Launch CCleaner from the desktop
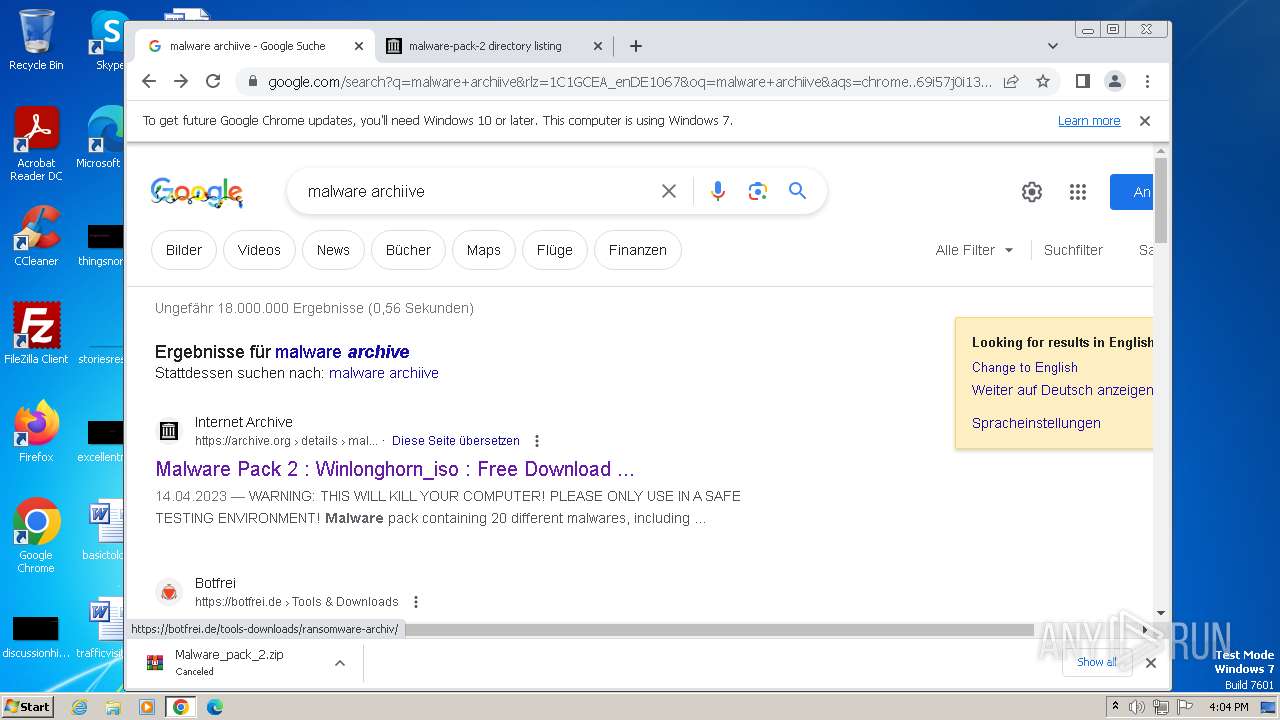 click(x=36, y=236)
